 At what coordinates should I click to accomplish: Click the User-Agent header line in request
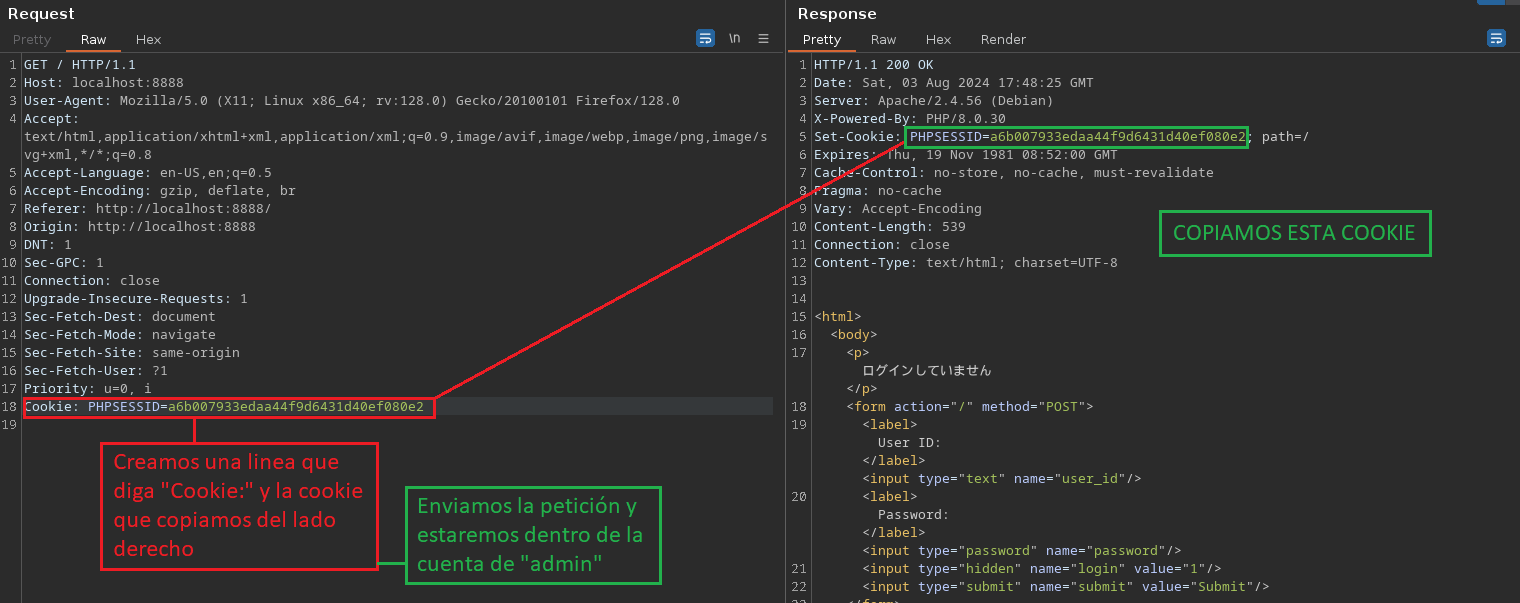coord(350,101)
